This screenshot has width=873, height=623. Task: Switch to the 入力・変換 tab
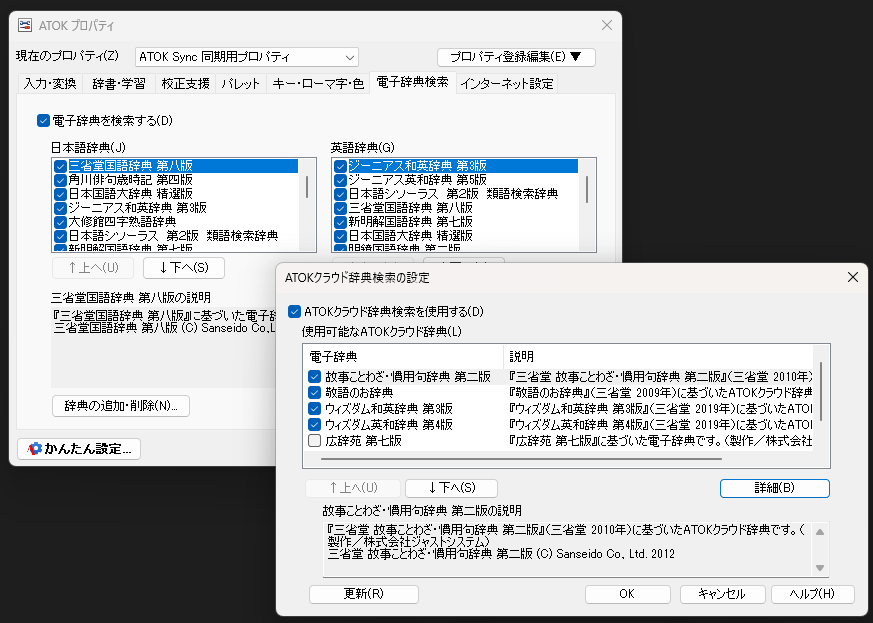(50, 84)
